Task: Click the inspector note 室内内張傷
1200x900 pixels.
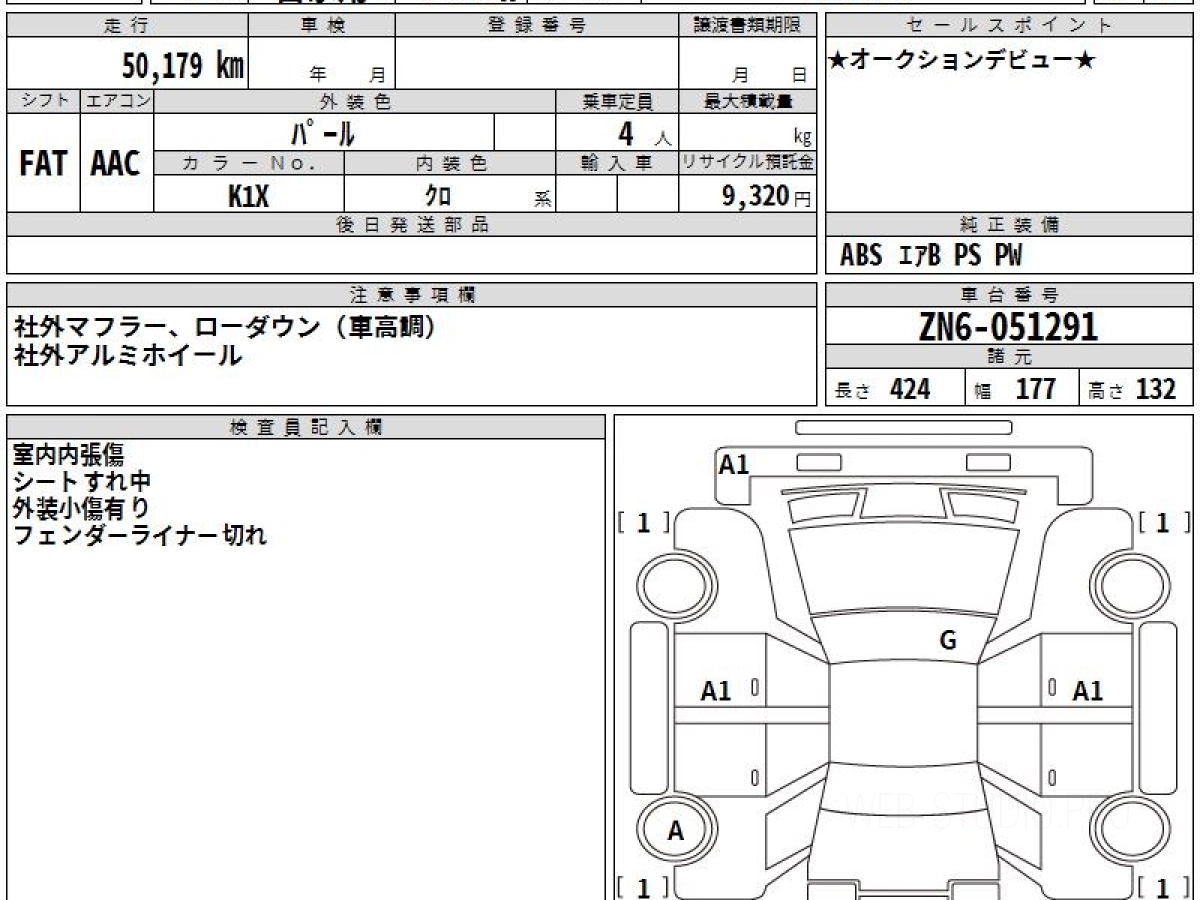Action: point(69,455)
